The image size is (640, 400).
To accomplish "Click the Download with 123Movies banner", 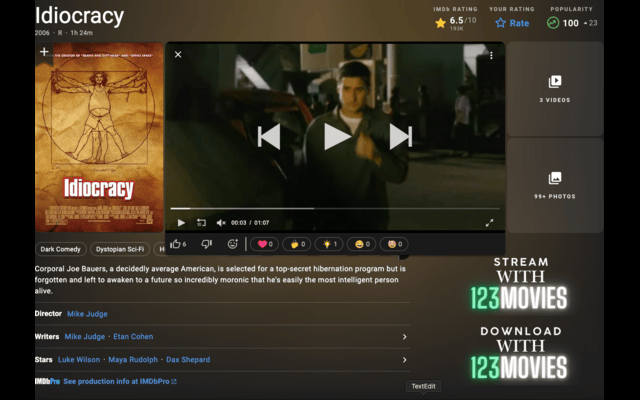I will [x=519, y=353].
